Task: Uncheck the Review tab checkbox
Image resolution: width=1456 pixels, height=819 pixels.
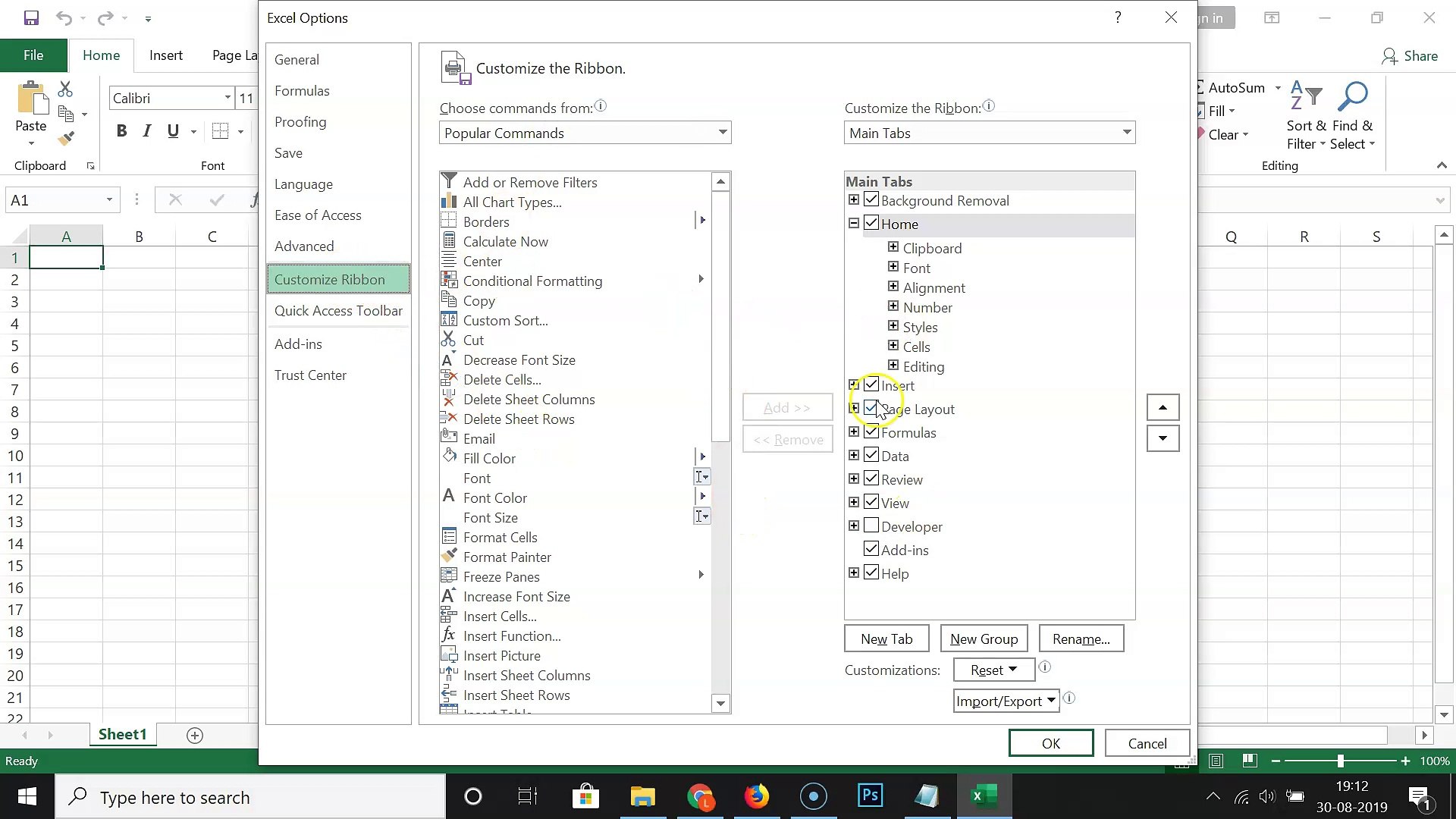Action: click(x=871, y=479)
